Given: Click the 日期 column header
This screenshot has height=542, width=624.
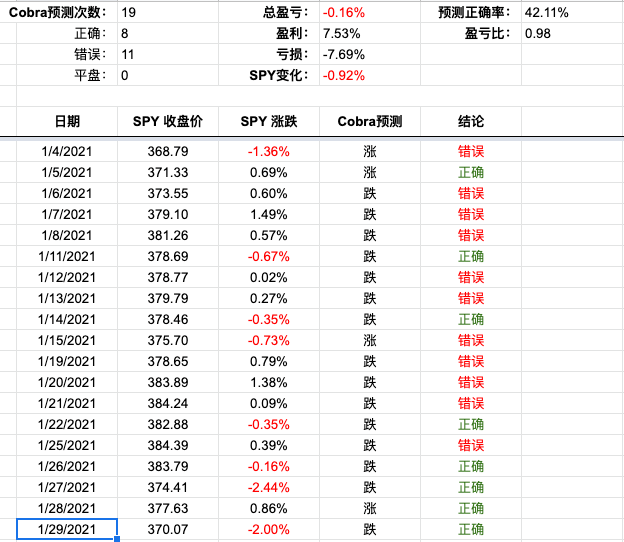Looking at the screenshot, I should (x=67, y=121).
